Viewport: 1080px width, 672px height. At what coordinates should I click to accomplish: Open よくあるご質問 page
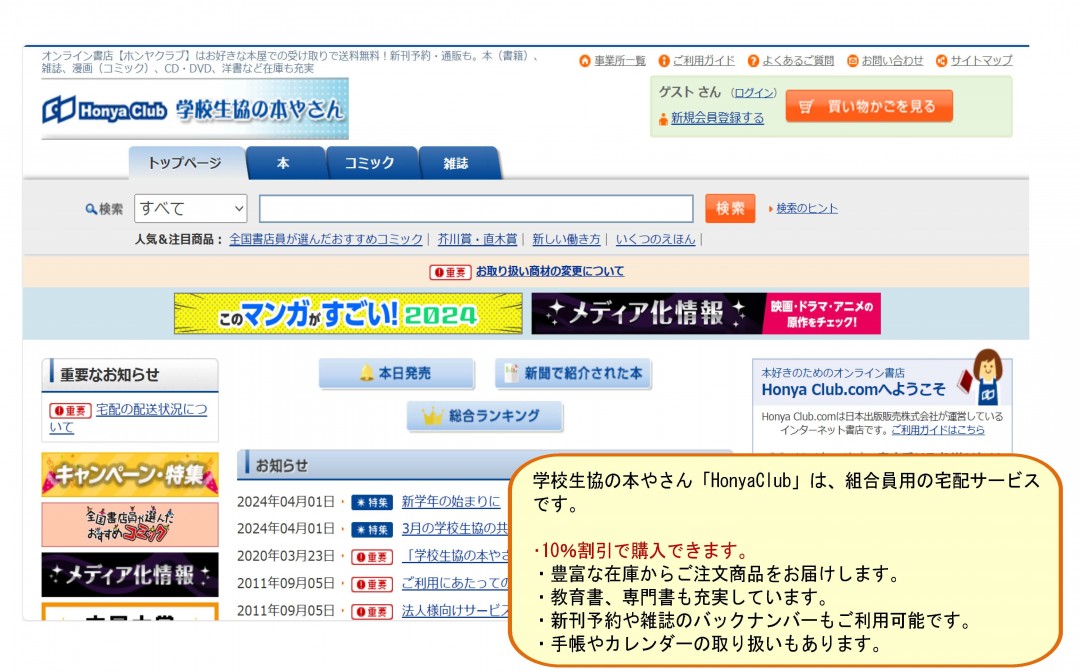click(798, 61)
